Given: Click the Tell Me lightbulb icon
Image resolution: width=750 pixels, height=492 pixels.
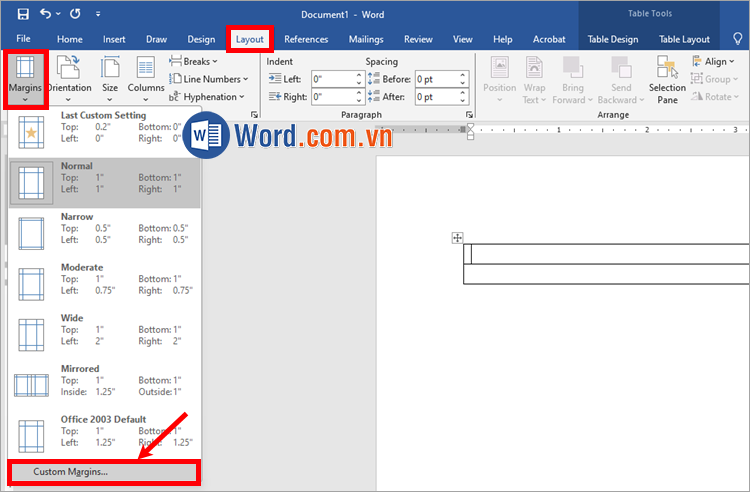Looking at the screenshot, I should 738,39.
